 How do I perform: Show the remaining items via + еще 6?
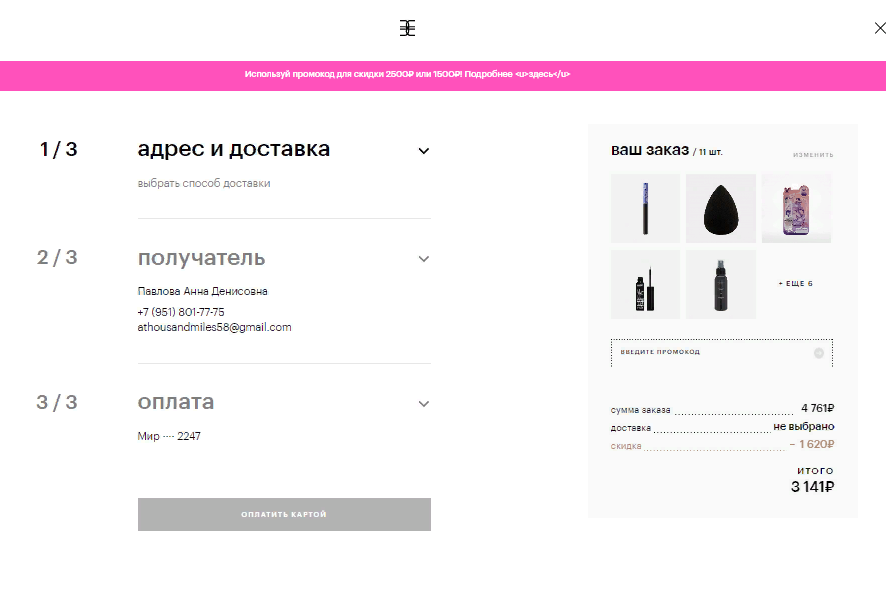click(x=796, y=284)
